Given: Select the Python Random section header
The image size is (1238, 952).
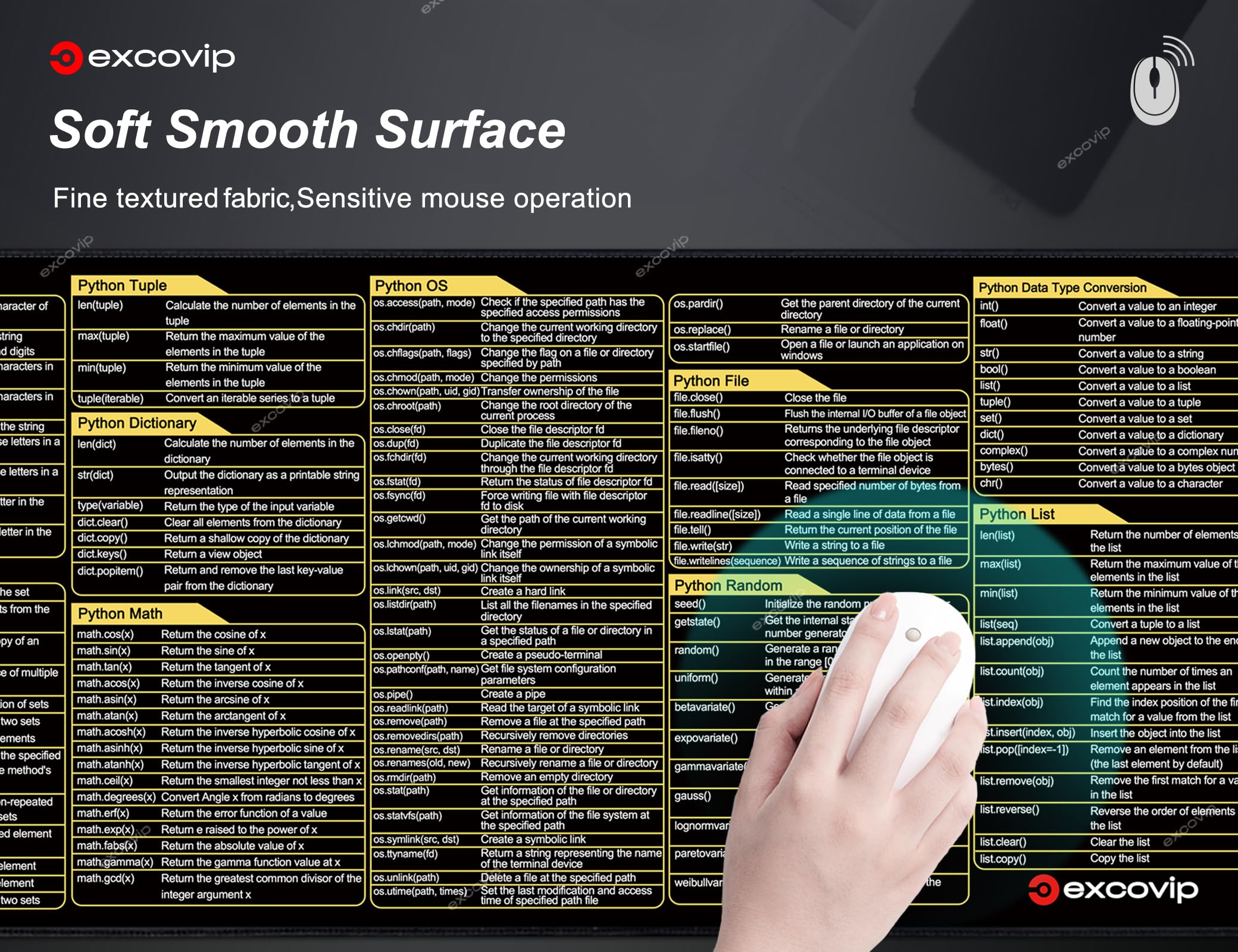Looking at the screenshot, I should pos(728,585).
